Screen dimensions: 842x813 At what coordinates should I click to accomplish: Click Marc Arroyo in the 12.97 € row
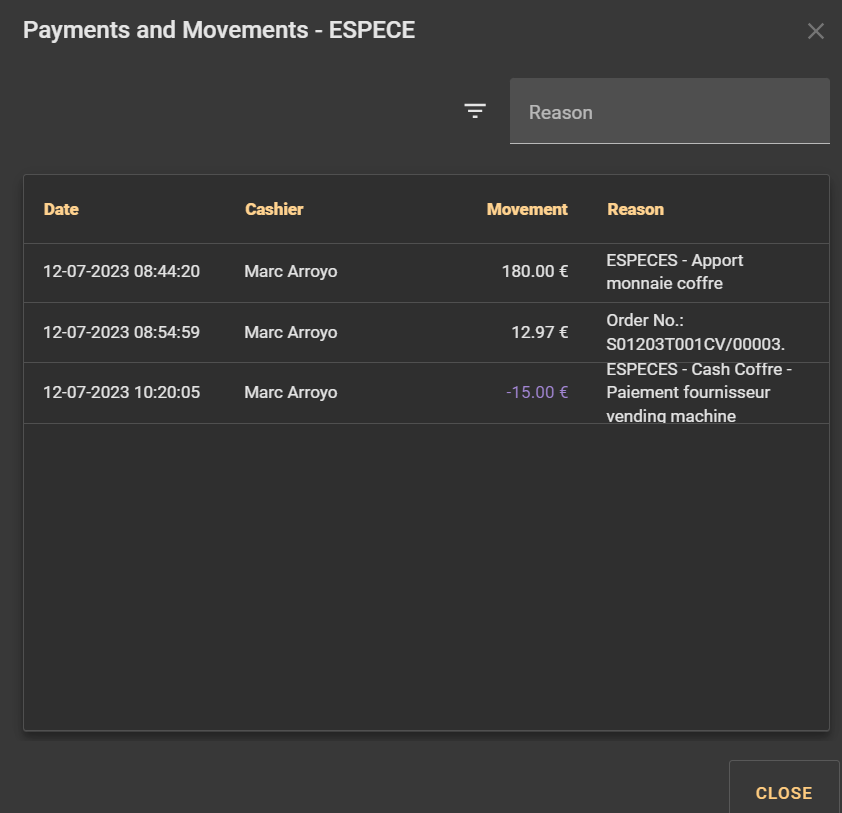(x=291, y=332)
